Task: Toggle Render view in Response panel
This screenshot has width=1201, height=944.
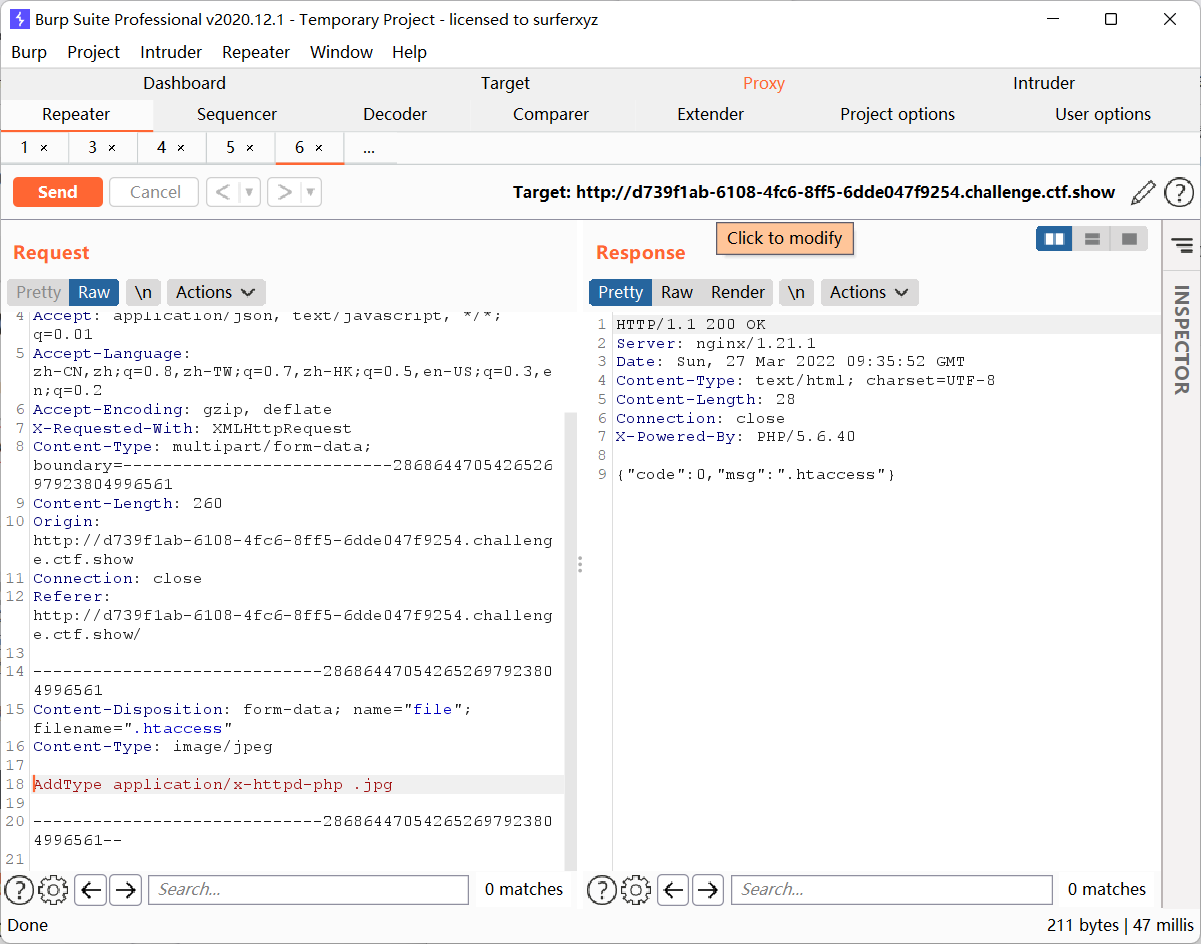Action: (738, 292)
